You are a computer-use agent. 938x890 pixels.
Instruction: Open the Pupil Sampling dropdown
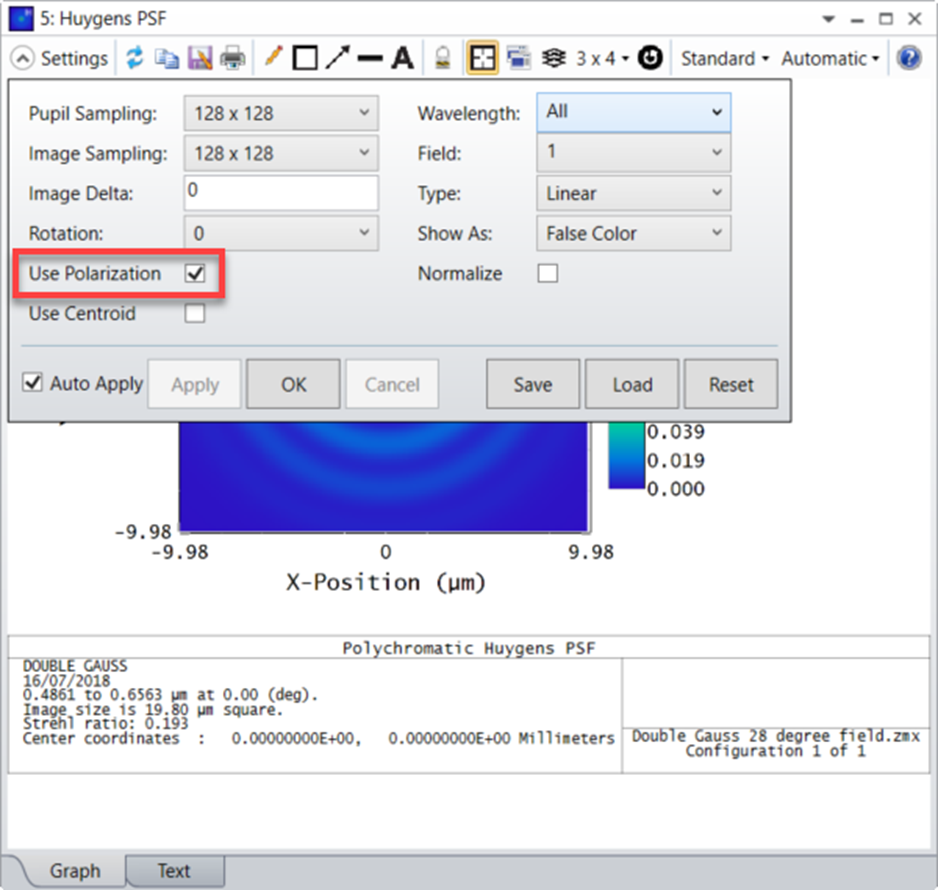pyautogui.click(x=280, y=113)
